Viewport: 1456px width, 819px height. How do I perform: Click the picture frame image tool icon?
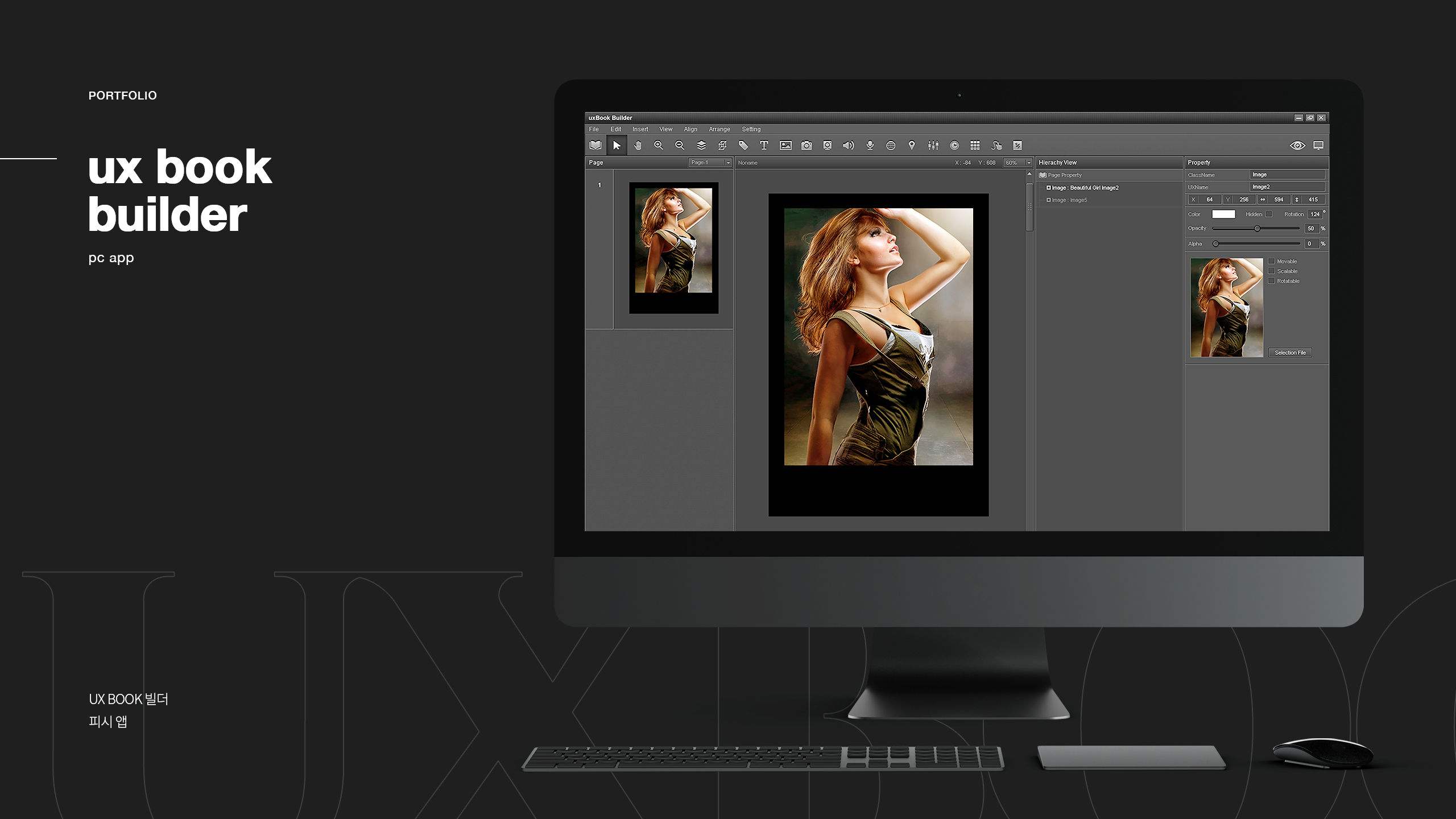[x=785, y=146]
